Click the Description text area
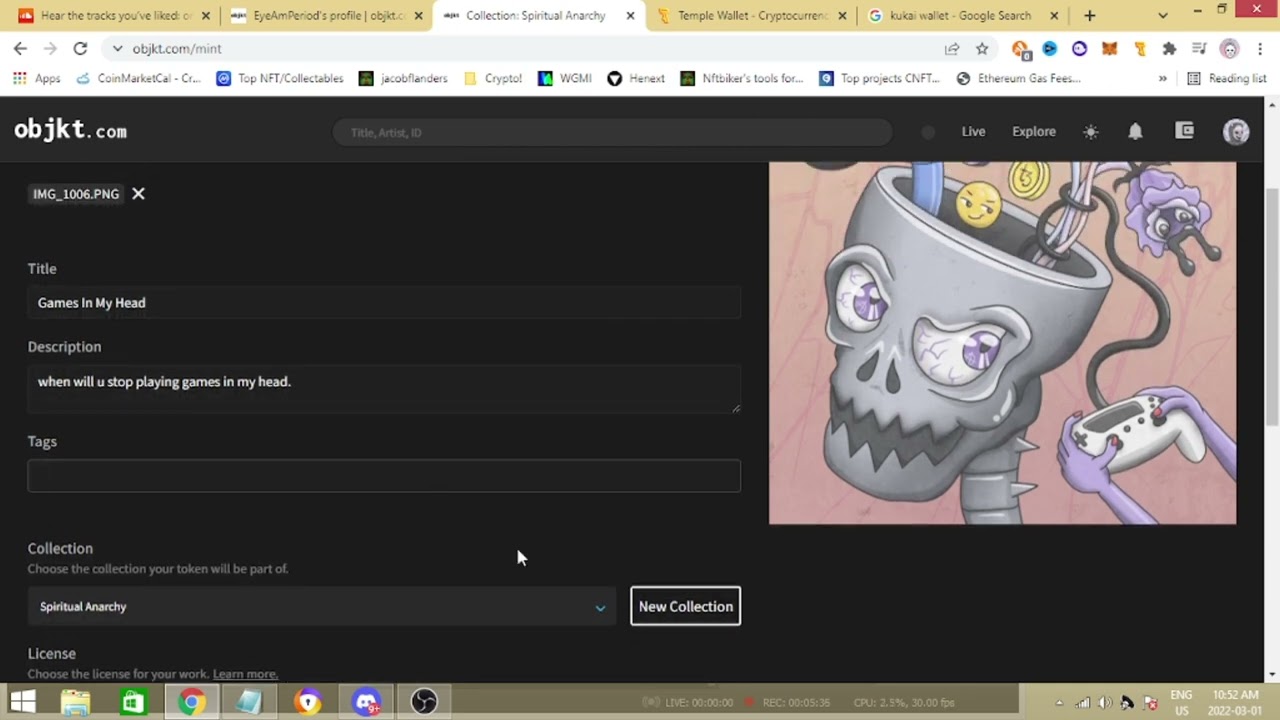This screenshot has height=720, width=1280. 384,388
